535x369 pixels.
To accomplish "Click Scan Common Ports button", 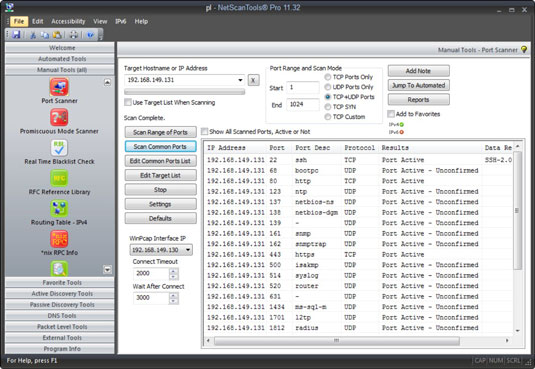I will 160,146.
